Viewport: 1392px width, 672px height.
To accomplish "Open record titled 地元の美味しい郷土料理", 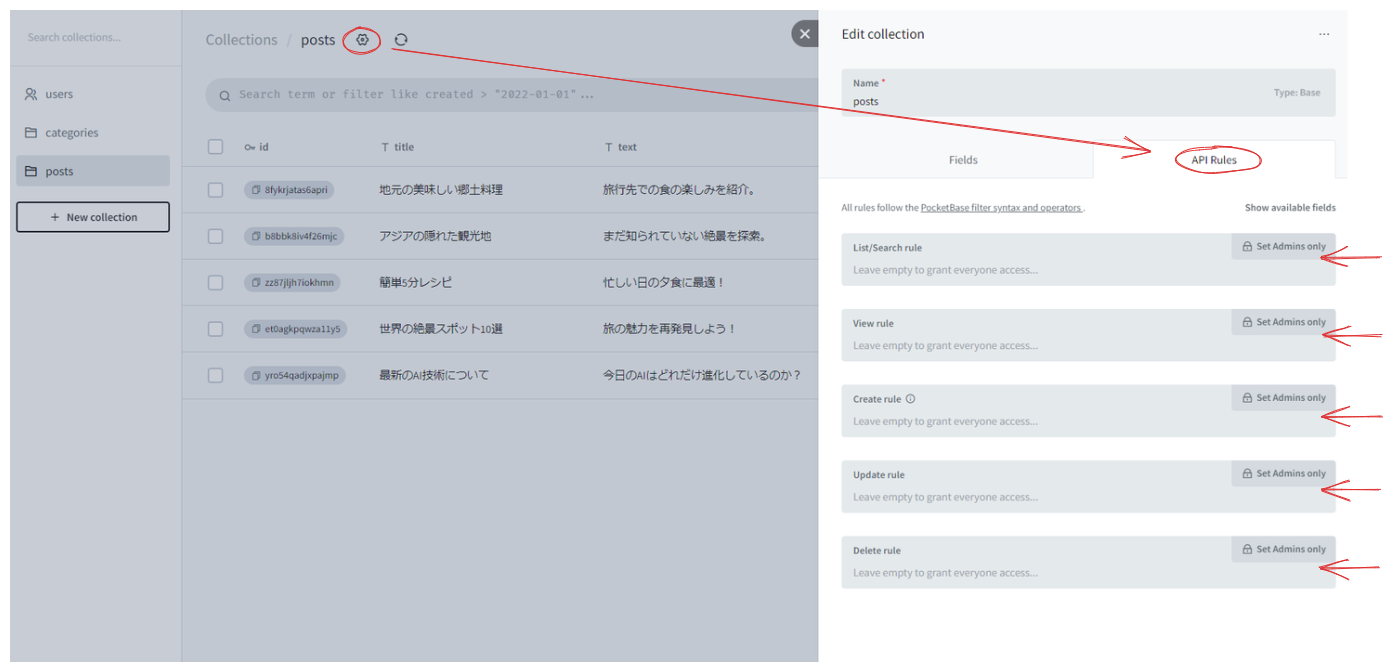I will tap(441, 190).
